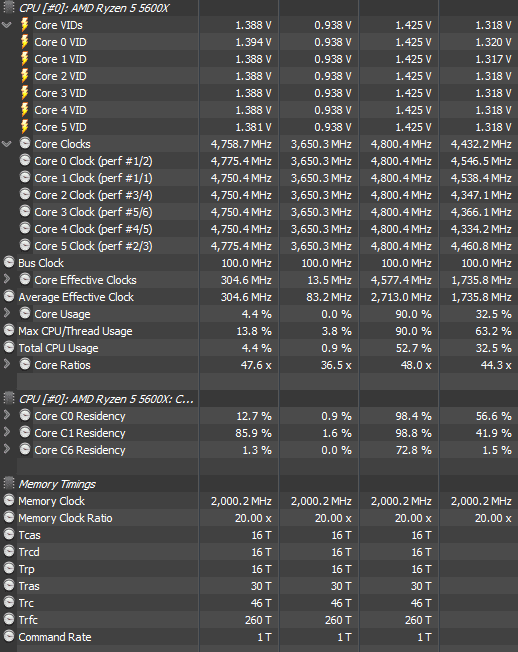The width and height of the screenshot is (518, 652).
Task: Click the 260 T current value of Trfc
Action: [258, 620]
